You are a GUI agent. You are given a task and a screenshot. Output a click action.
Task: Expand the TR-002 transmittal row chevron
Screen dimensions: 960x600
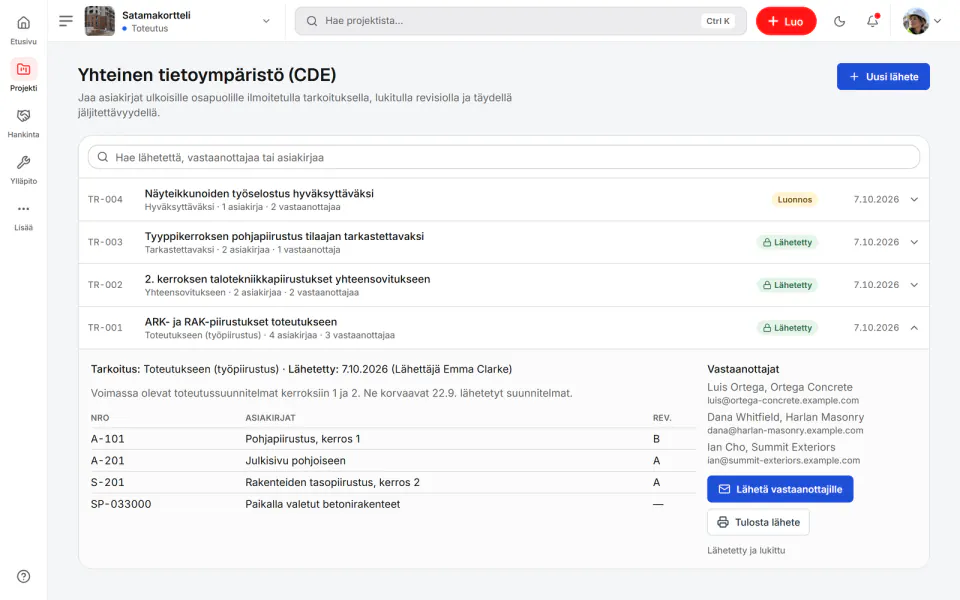[x=914, y=285]
